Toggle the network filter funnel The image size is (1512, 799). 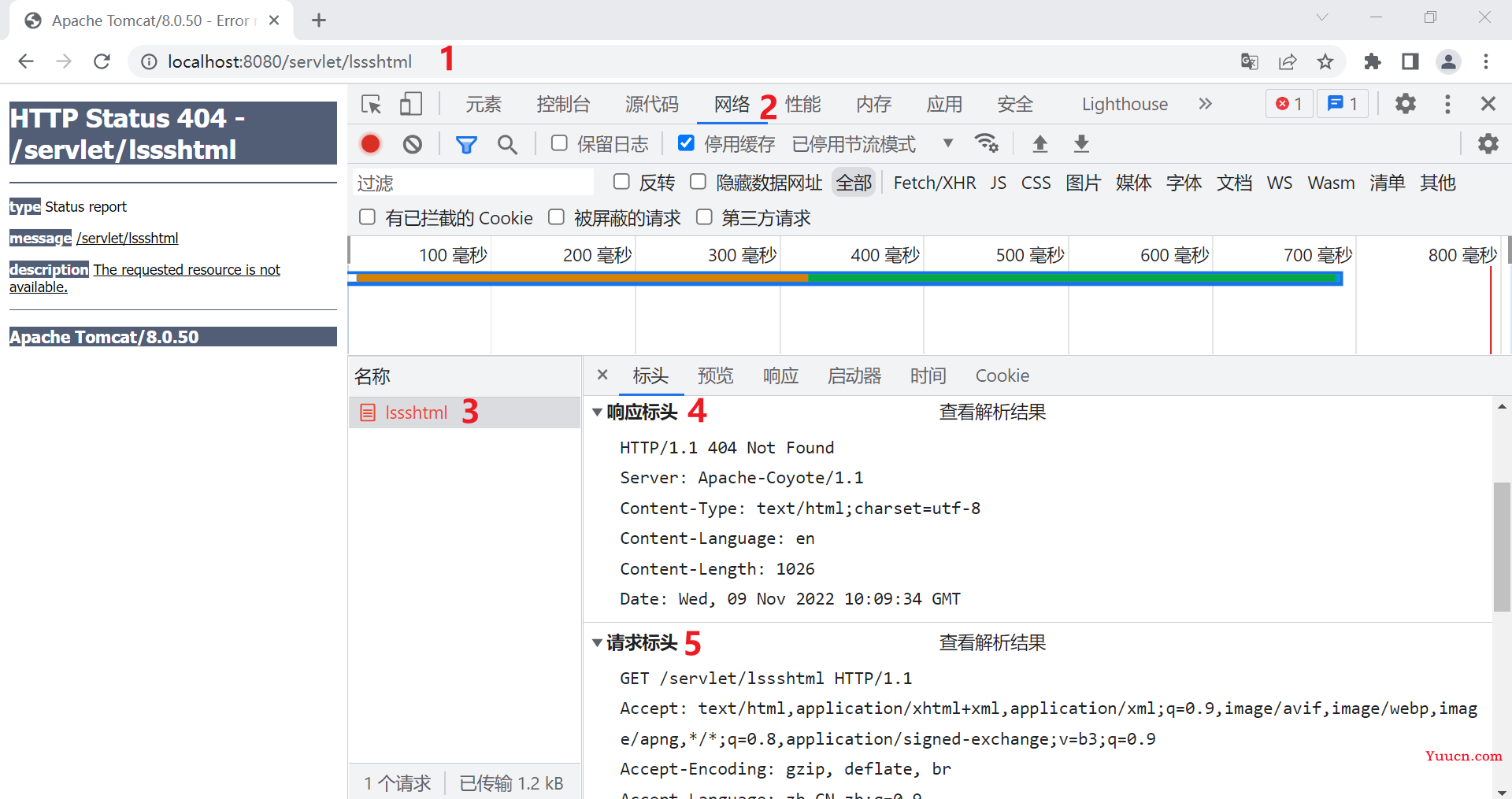coord(466,144)
